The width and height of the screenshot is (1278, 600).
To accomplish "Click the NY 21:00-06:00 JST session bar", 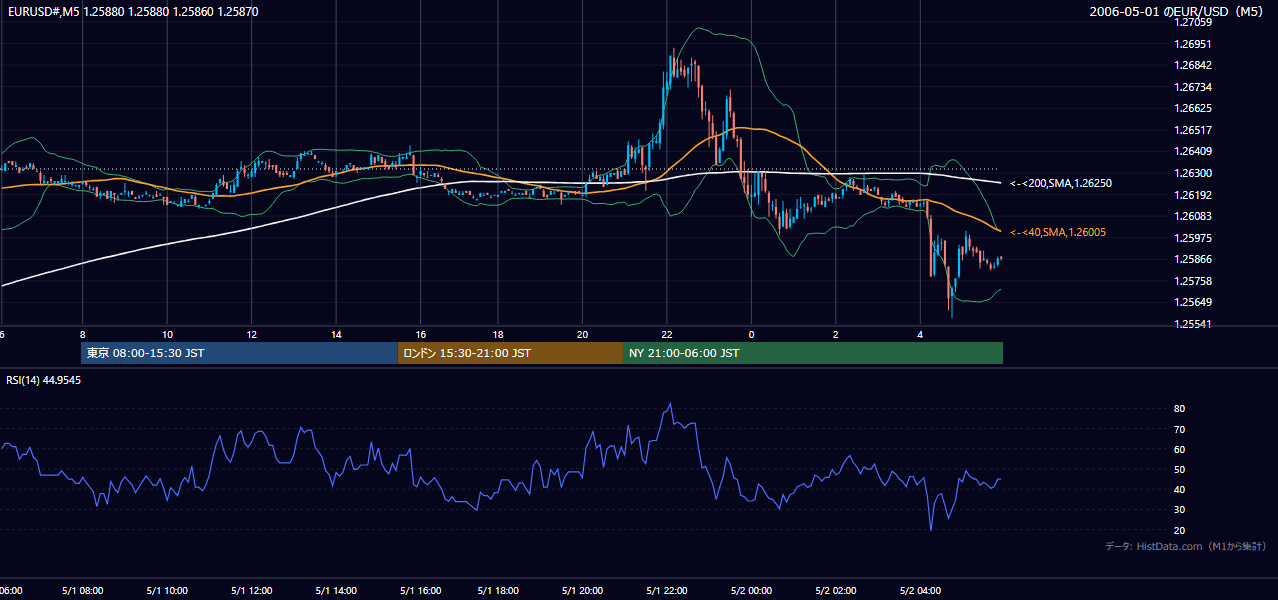I will [813, 353].
